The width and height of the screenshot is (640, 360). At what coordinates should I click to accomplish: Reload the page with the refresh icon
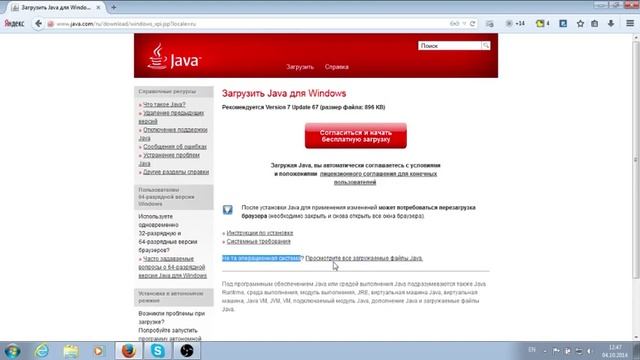[473, 24]
